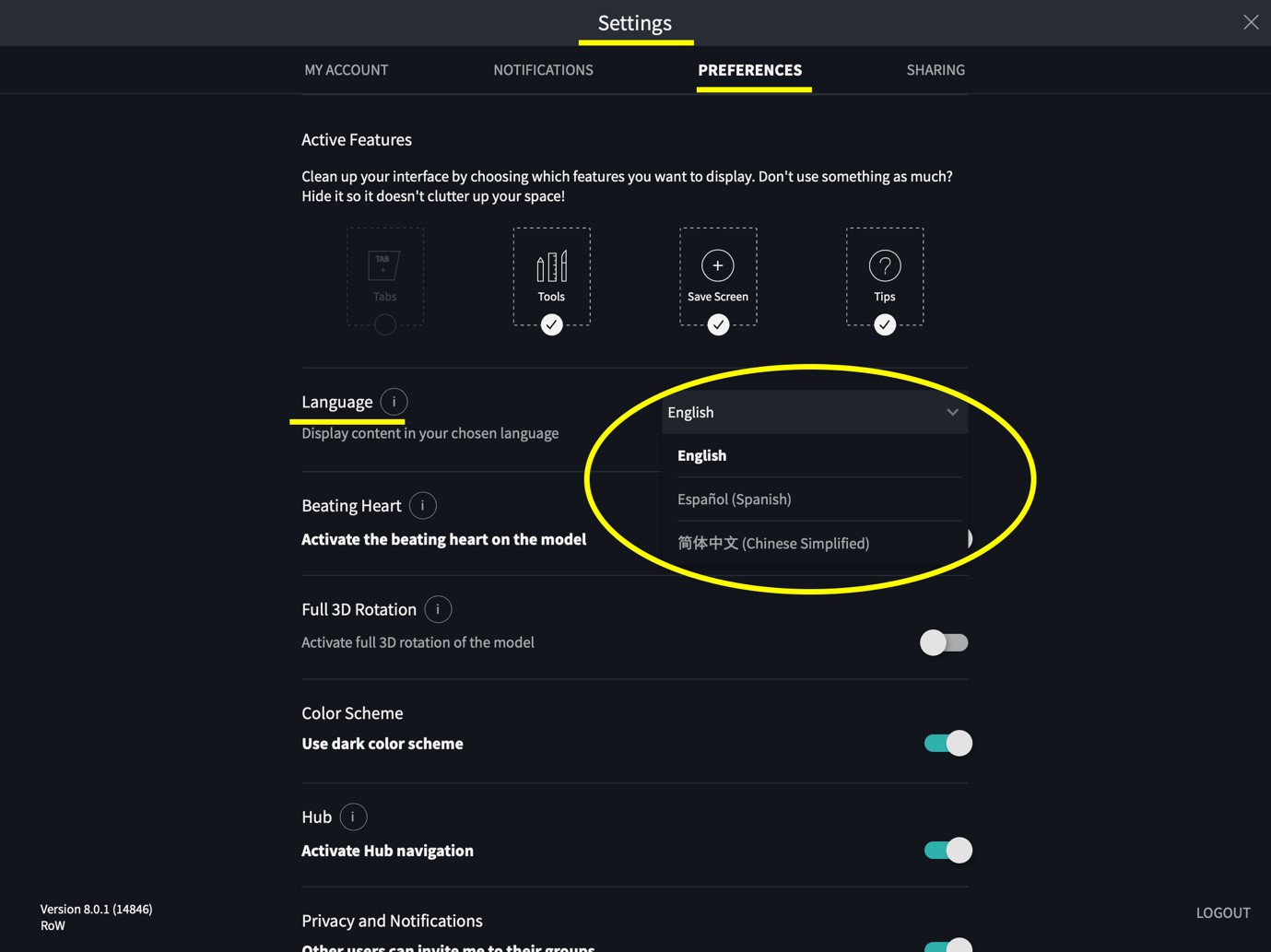Show info about Beating Heart
1271x952 pixels.
point(422,506)
